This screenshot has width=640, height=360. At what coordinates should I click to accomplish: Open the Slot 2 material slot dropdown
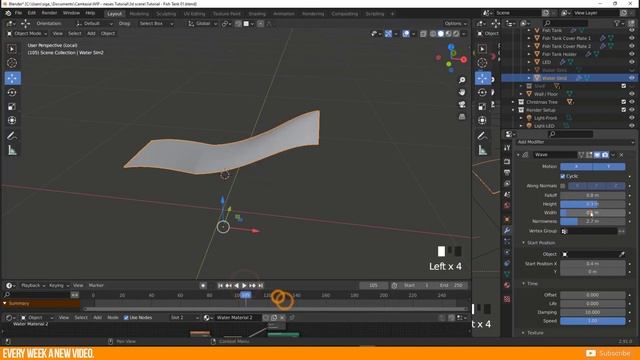tap(184, 318)
